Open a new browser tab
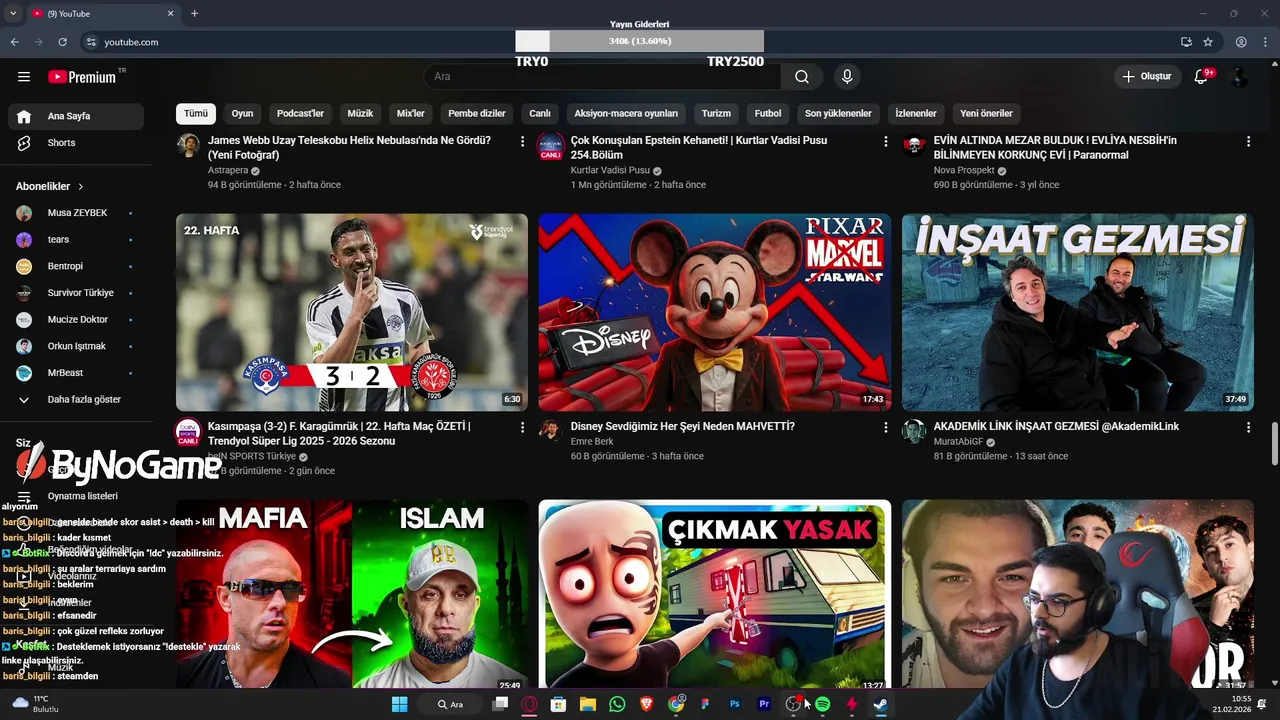 [194, 13]
